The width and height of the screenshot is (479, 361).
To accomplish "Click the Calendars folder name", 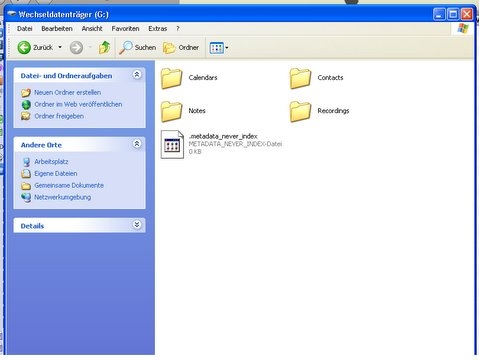I will pos(203,78).
